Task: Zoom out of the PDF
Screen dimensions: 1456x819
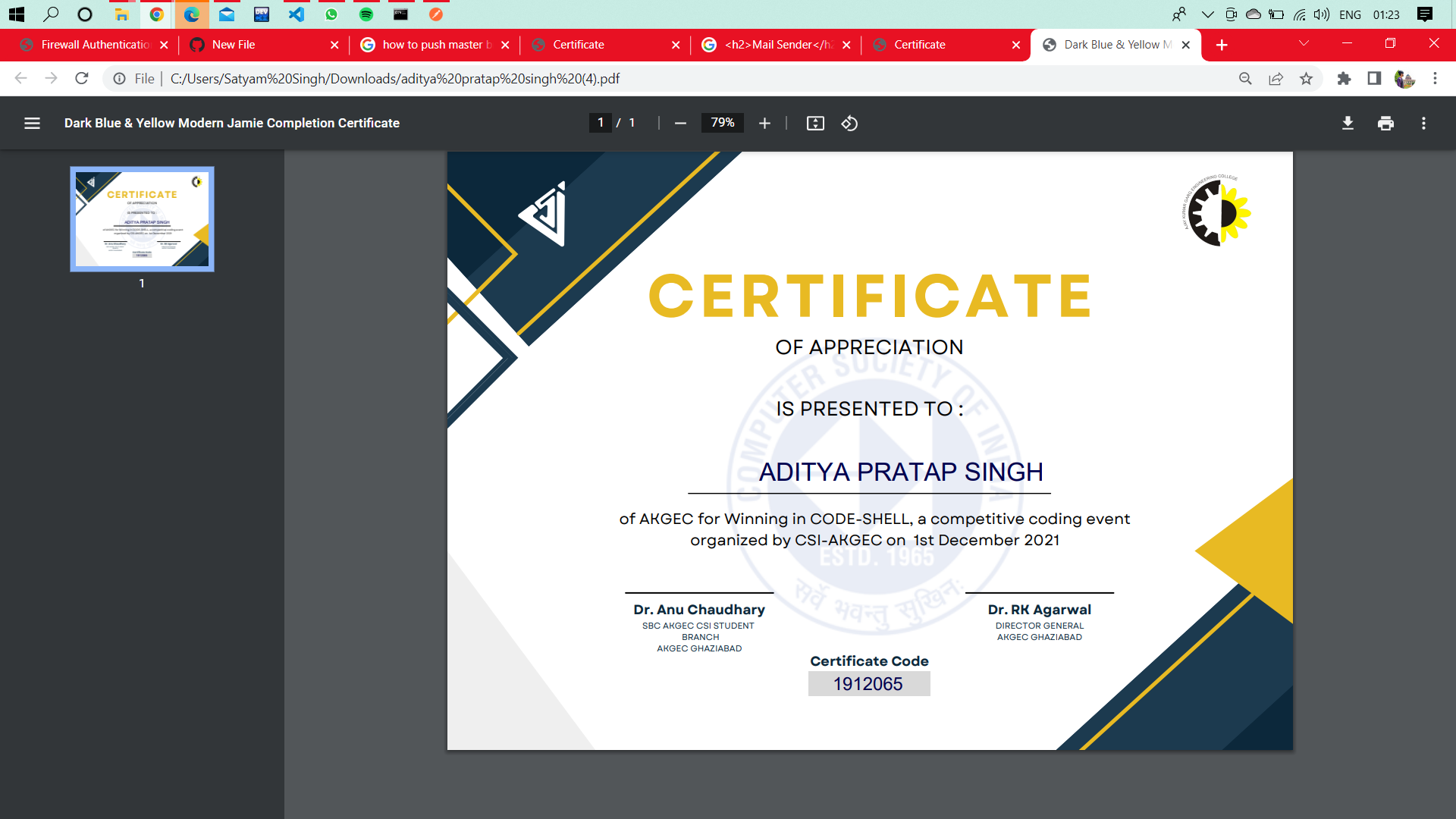Action: point(680,123)
